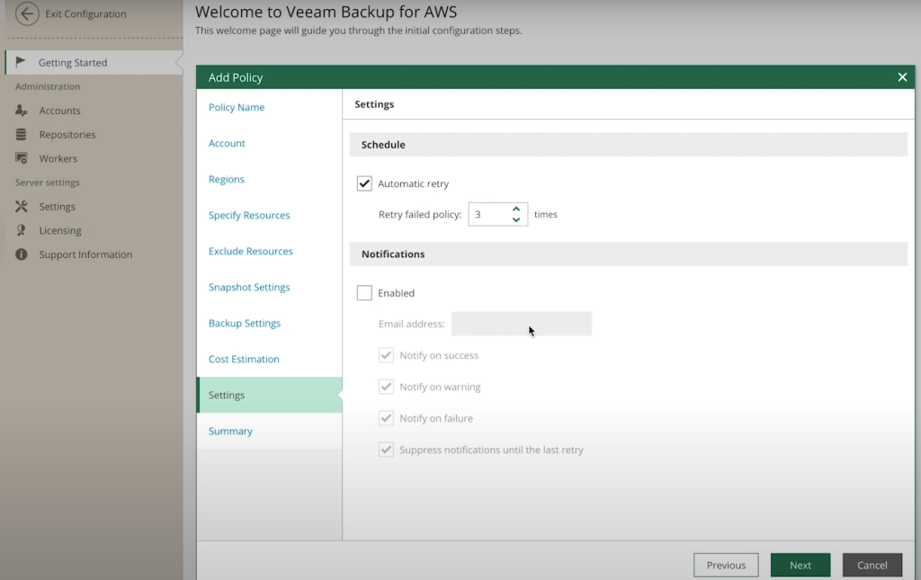
Task: Enable notifications with the Enabled checkbox
Action: coord(366,292)
